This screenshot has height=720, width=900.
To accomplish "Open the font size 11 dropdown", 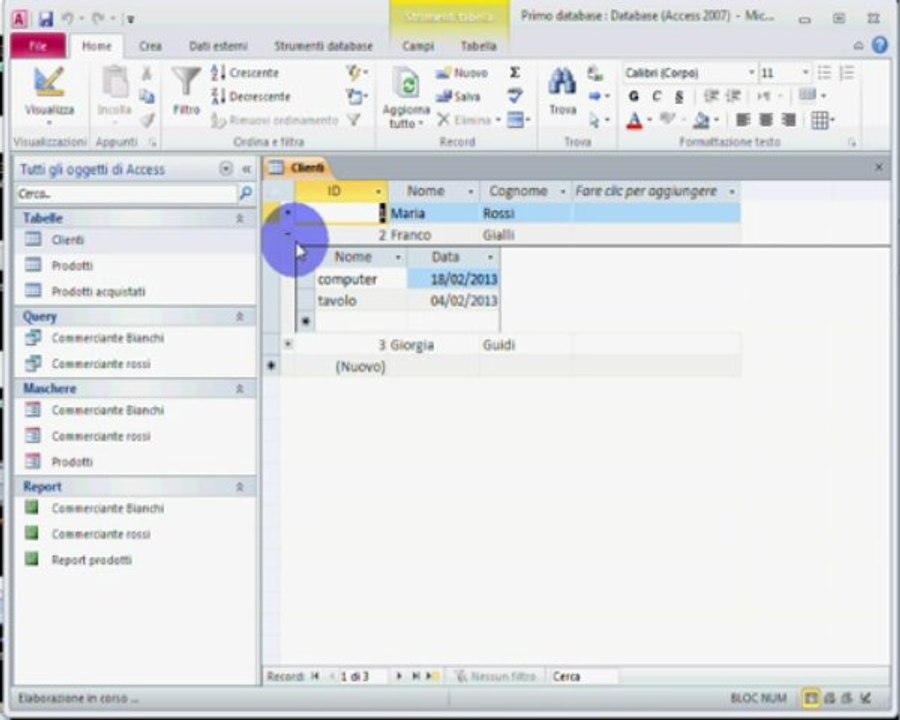I will pyautogui.click(x=805, y=73).
